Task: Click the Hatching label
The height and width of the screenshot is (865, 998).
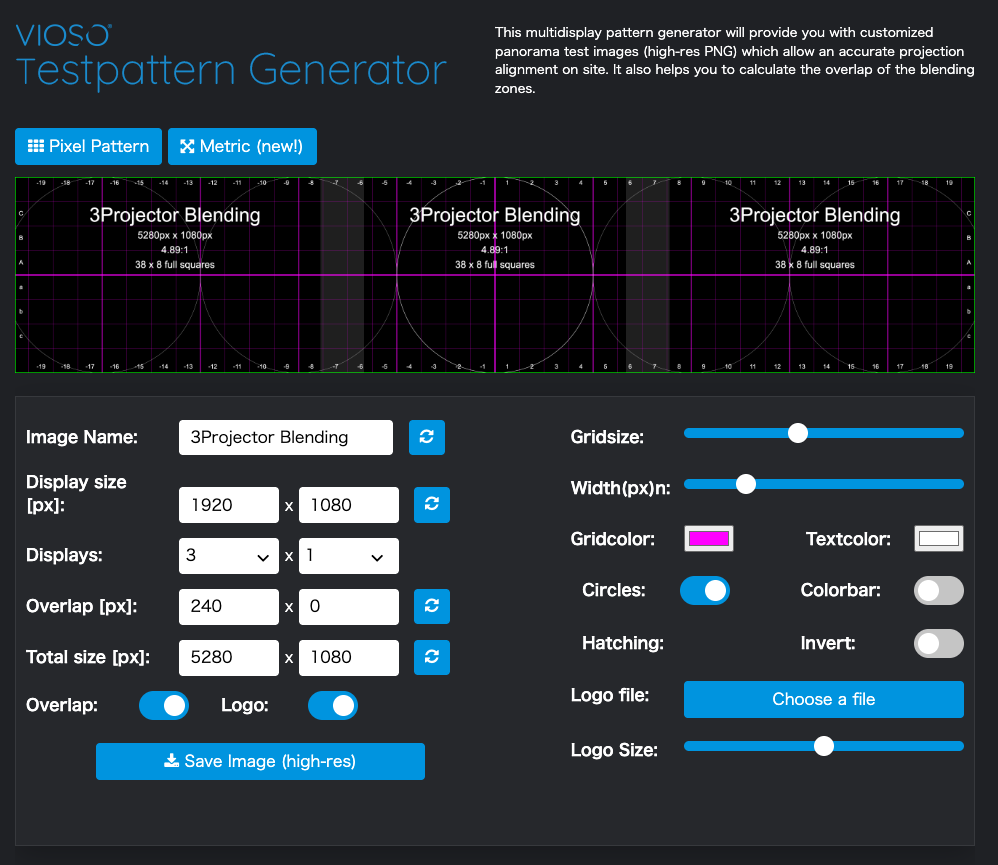Action: pos(622,643)
